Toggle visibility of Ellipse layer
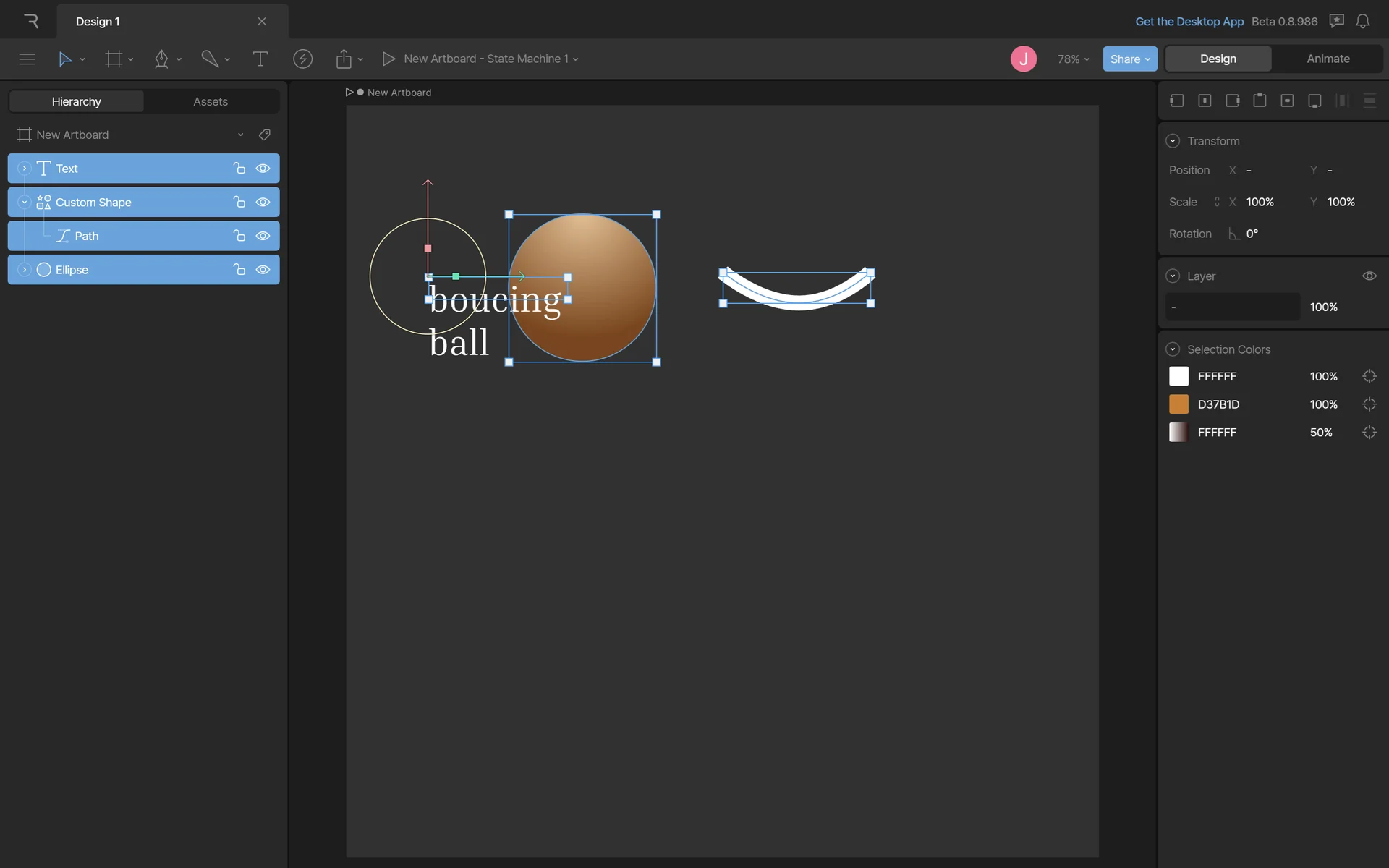The width and height of the screenshot is (1389, 868). pos(263,270)
